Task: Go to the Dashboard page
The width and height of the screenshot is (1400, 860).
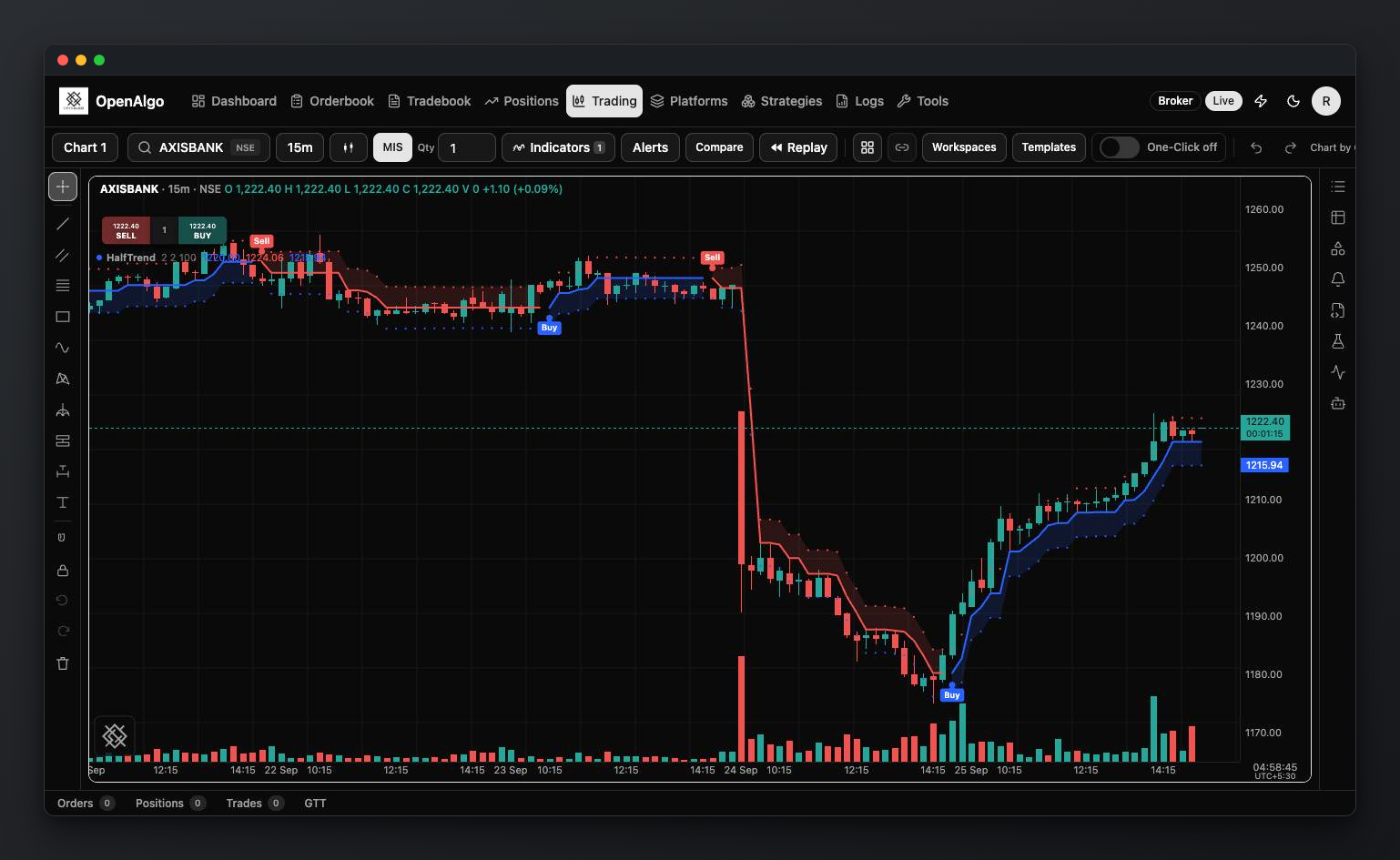Action: tap(234, 101)
